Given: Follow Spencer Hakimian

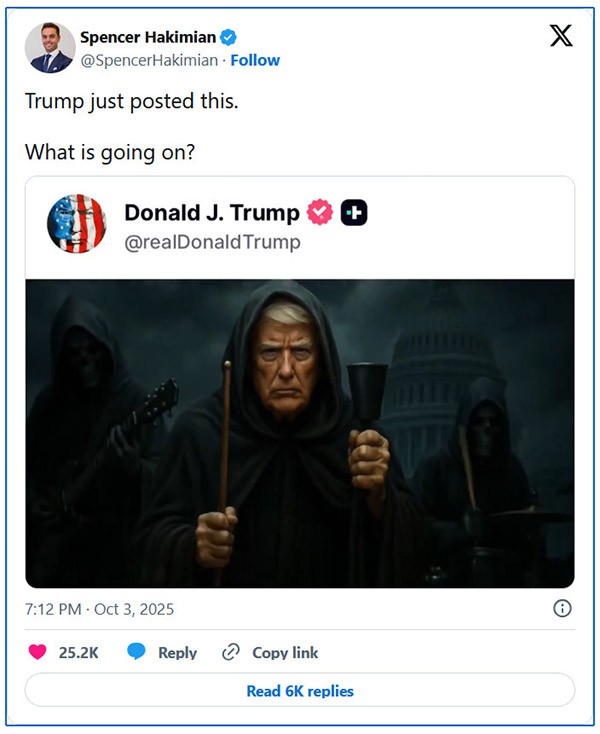Looking at the screenshot, I should click(255, 60).
